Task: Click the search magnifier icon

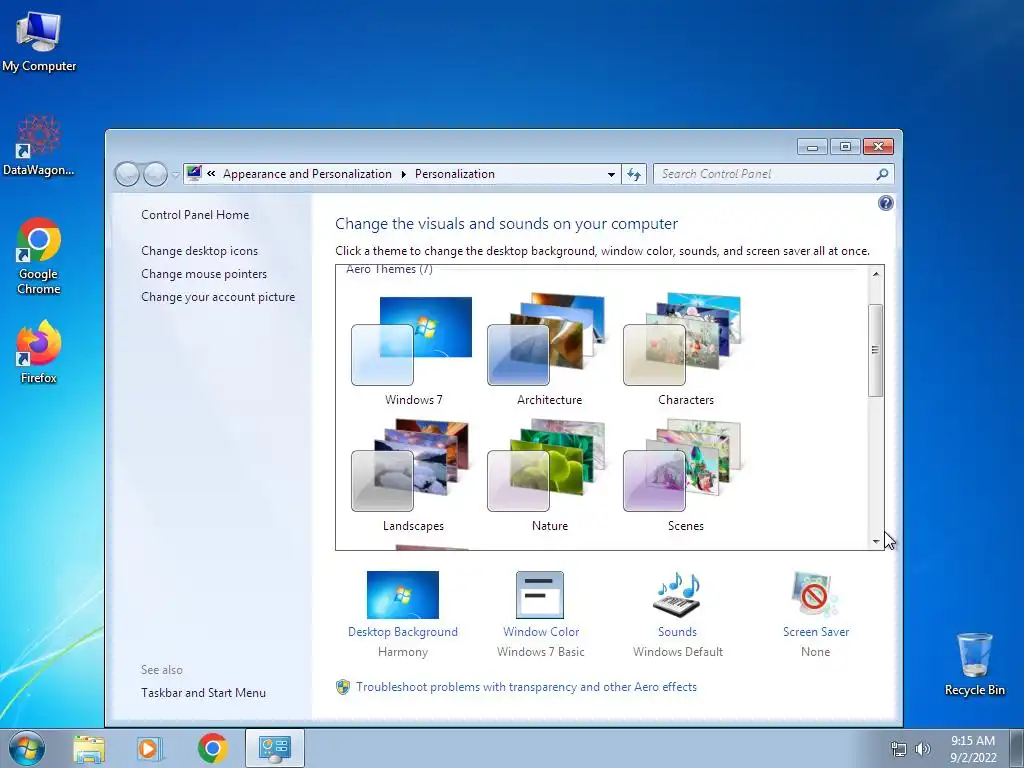Action: [882, 174]
